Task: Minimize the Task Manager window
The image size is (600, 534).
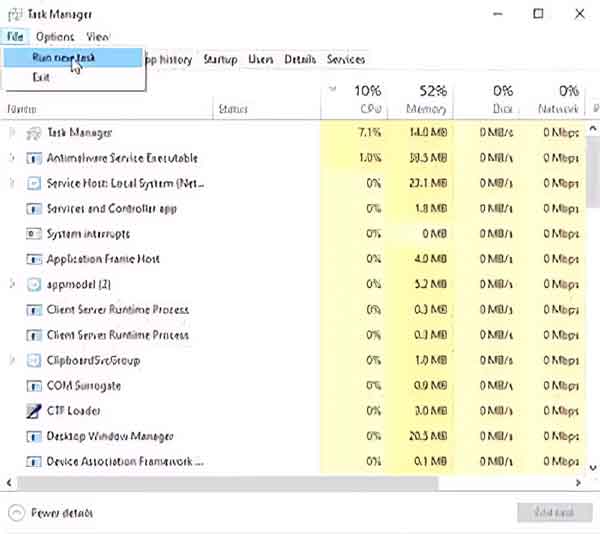Action: (x=498, y=14)
